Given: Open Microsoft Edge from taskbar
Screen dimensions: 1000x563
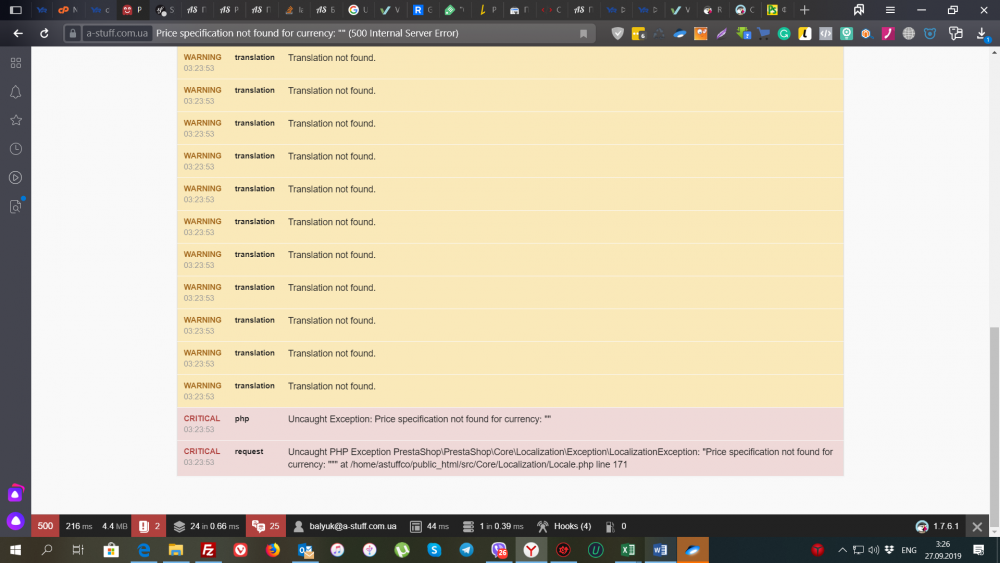Looking at the screenshot, I should point(143,550).
